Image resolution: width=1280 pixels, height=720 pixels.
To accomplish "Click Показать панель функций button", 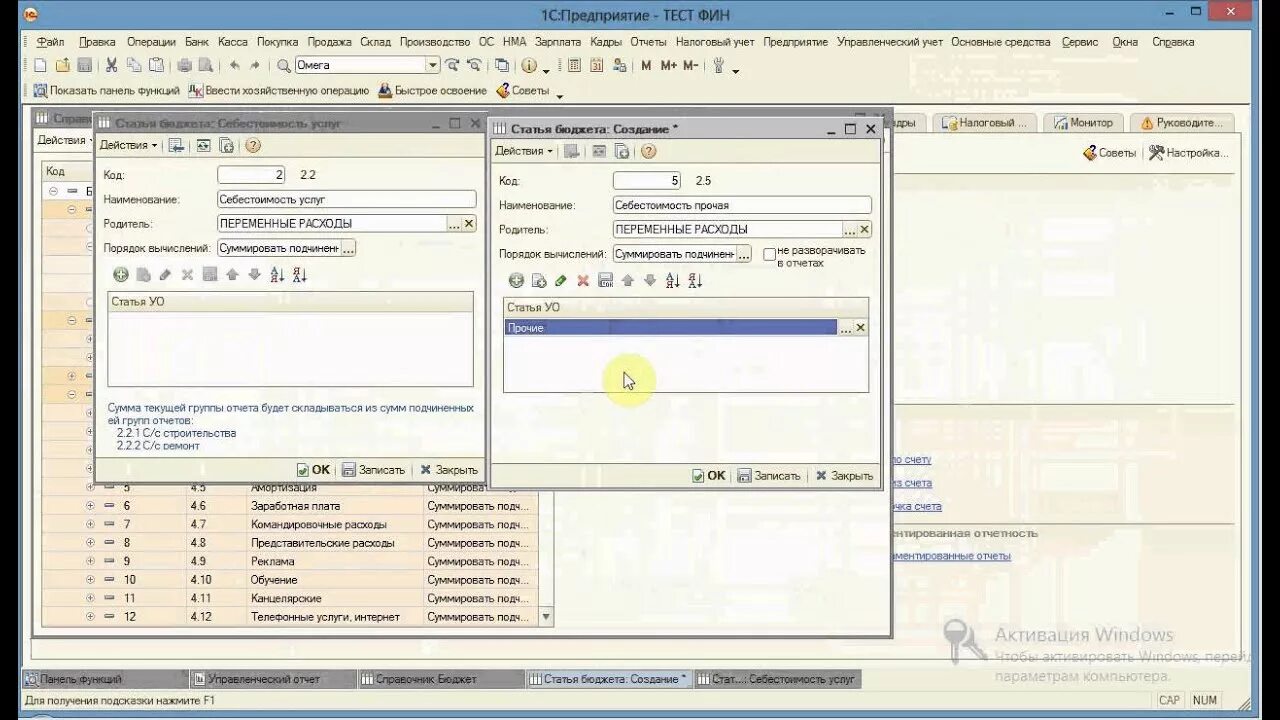I will (x=106, y=90).
